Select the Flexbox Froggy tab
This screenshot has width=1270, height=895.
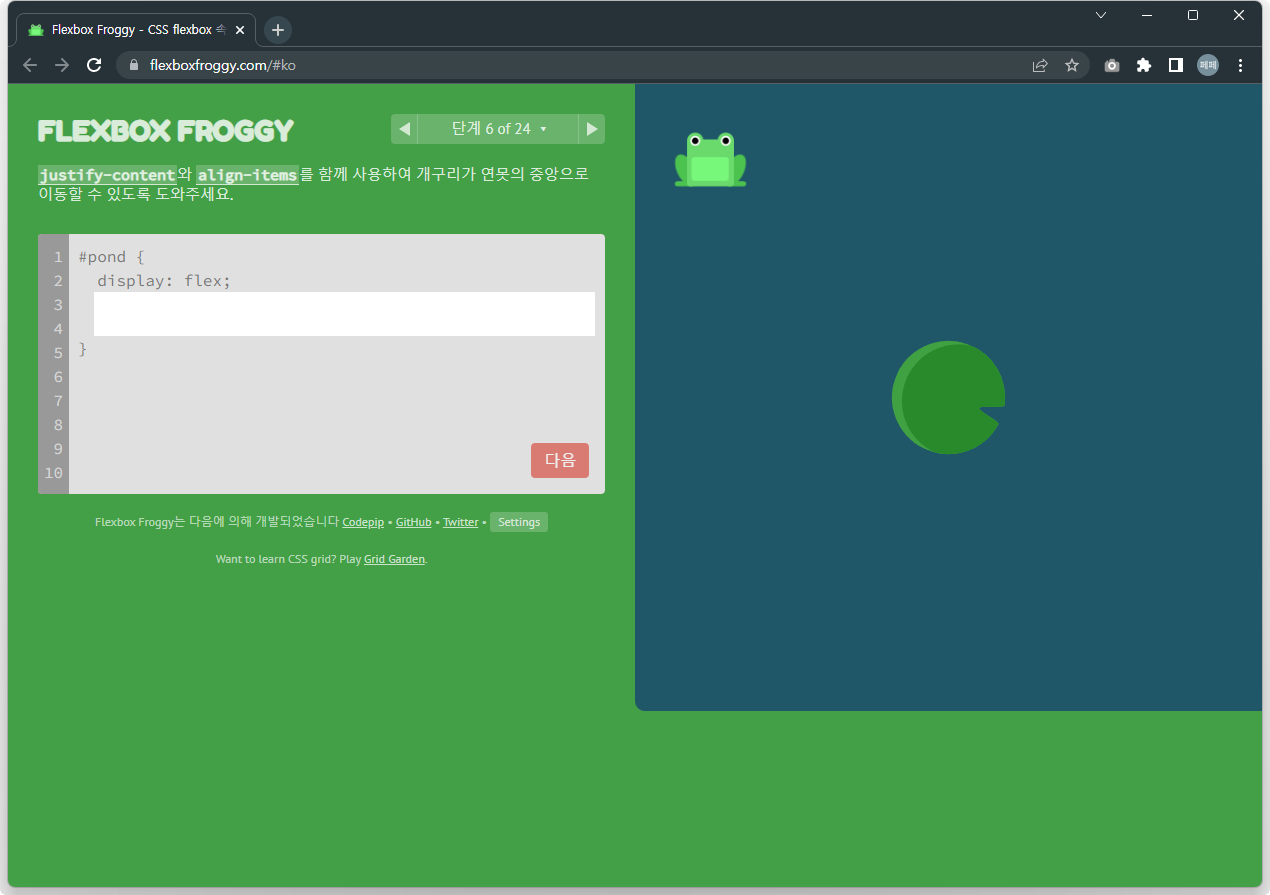[x=136, y=30]
